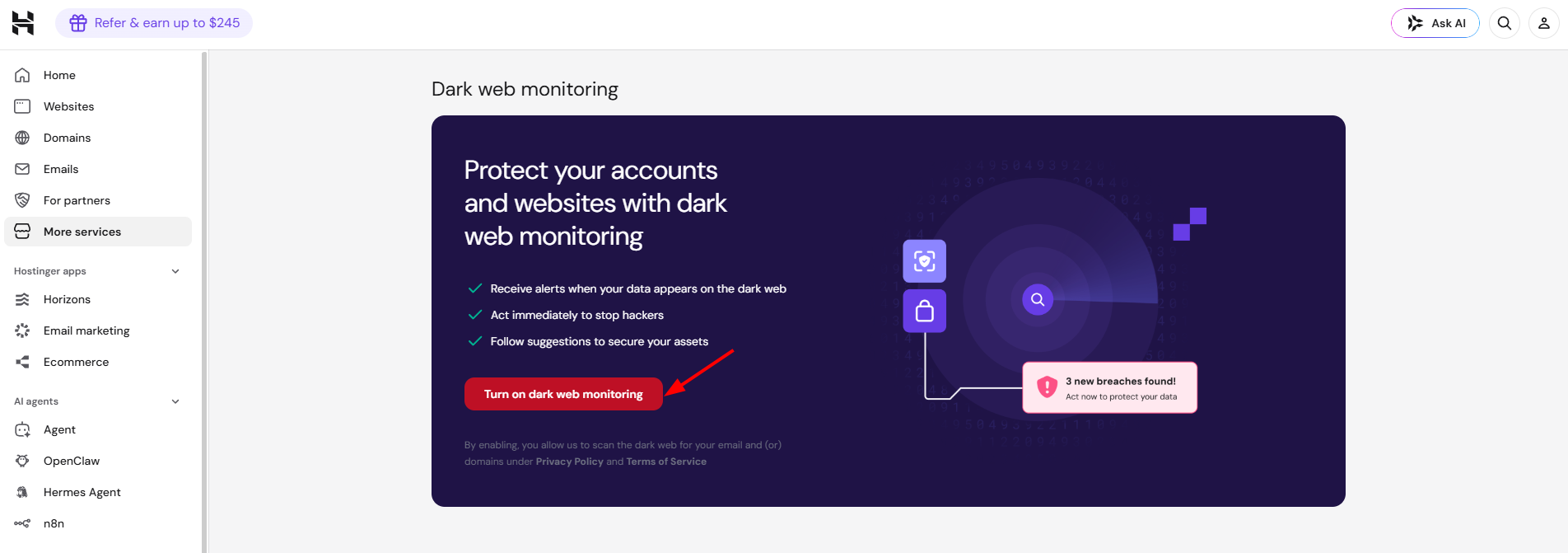Viewport: 1568px width, 553px height.
Task: Open the Terms of Service link
Action: click(666, 462)
